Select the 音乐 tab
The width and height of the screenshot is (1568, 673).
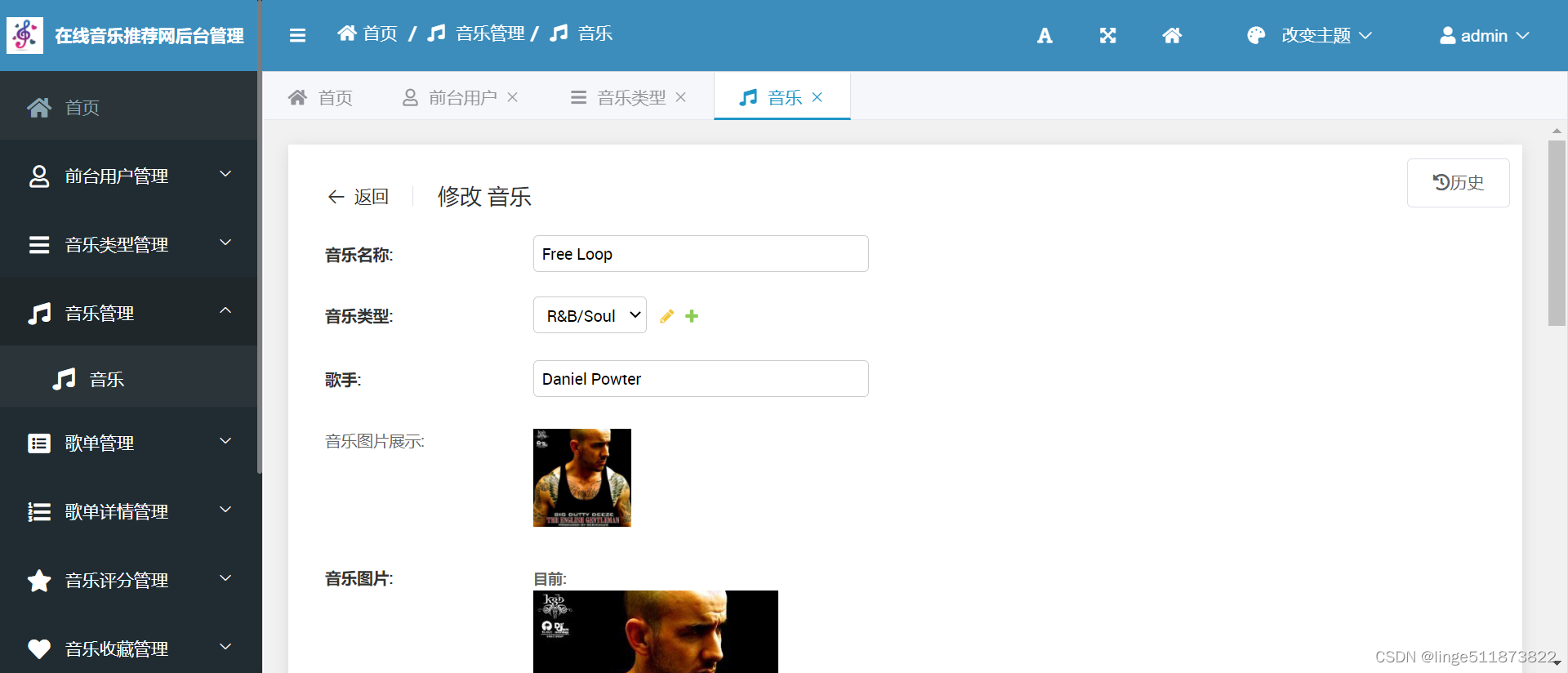[x=782, y=97]
